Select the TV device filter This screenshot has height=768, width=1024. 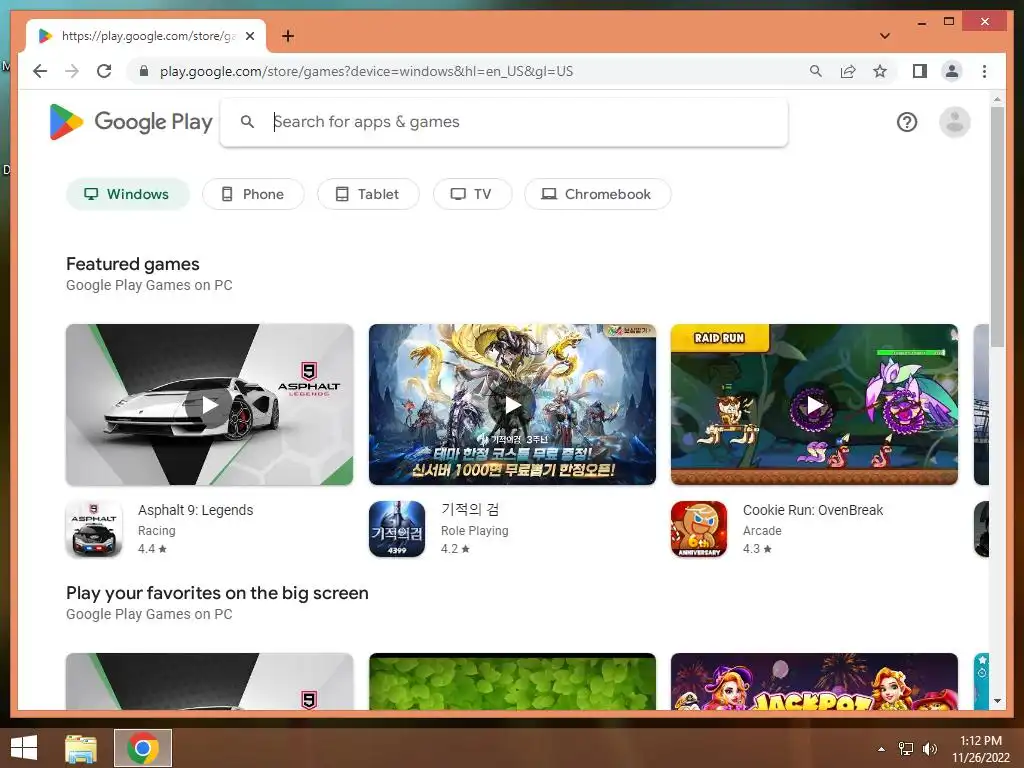click(x=473, y=194)
